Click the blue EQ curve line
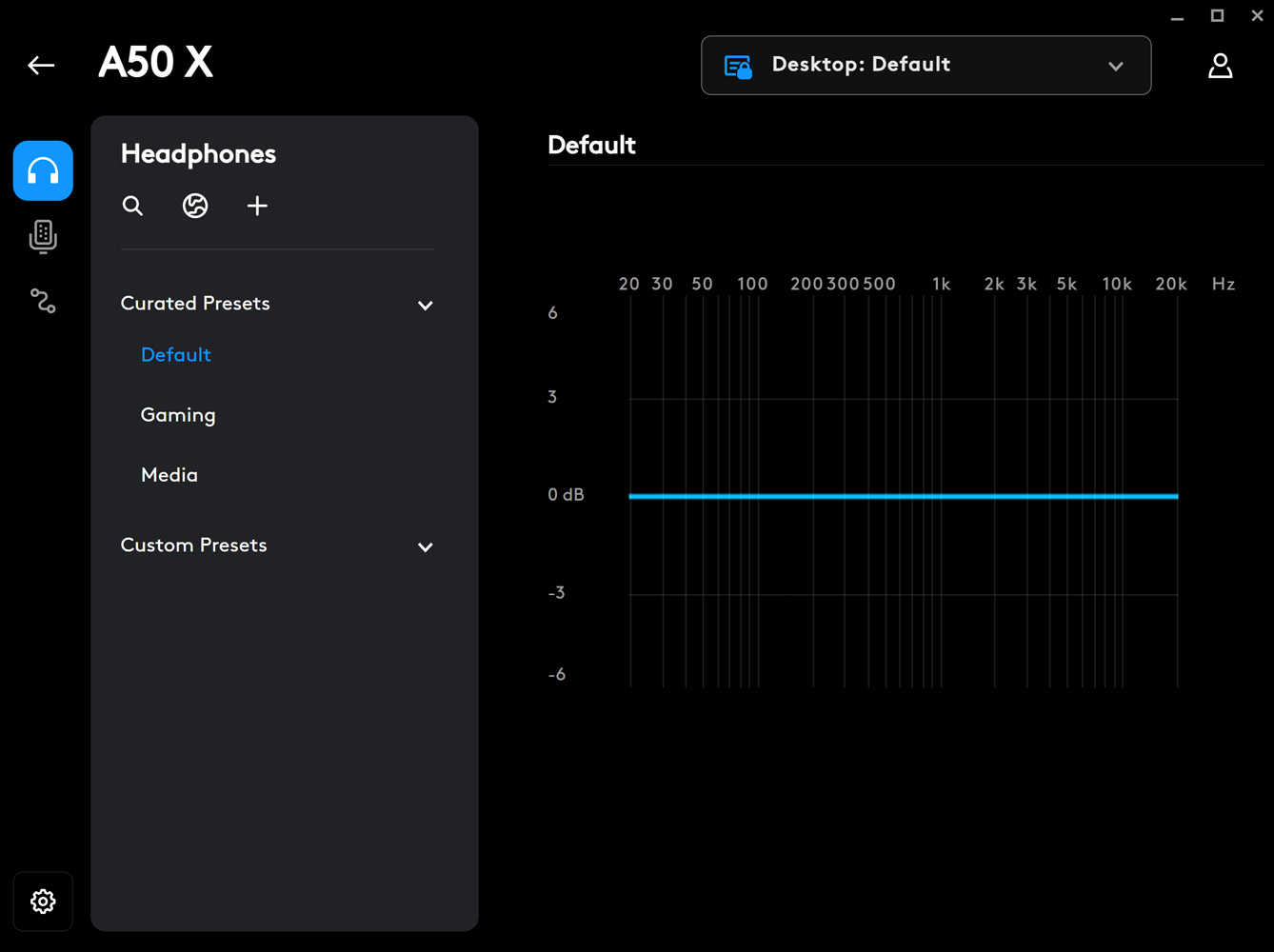 pyautogui.click(x=904, y=496)
